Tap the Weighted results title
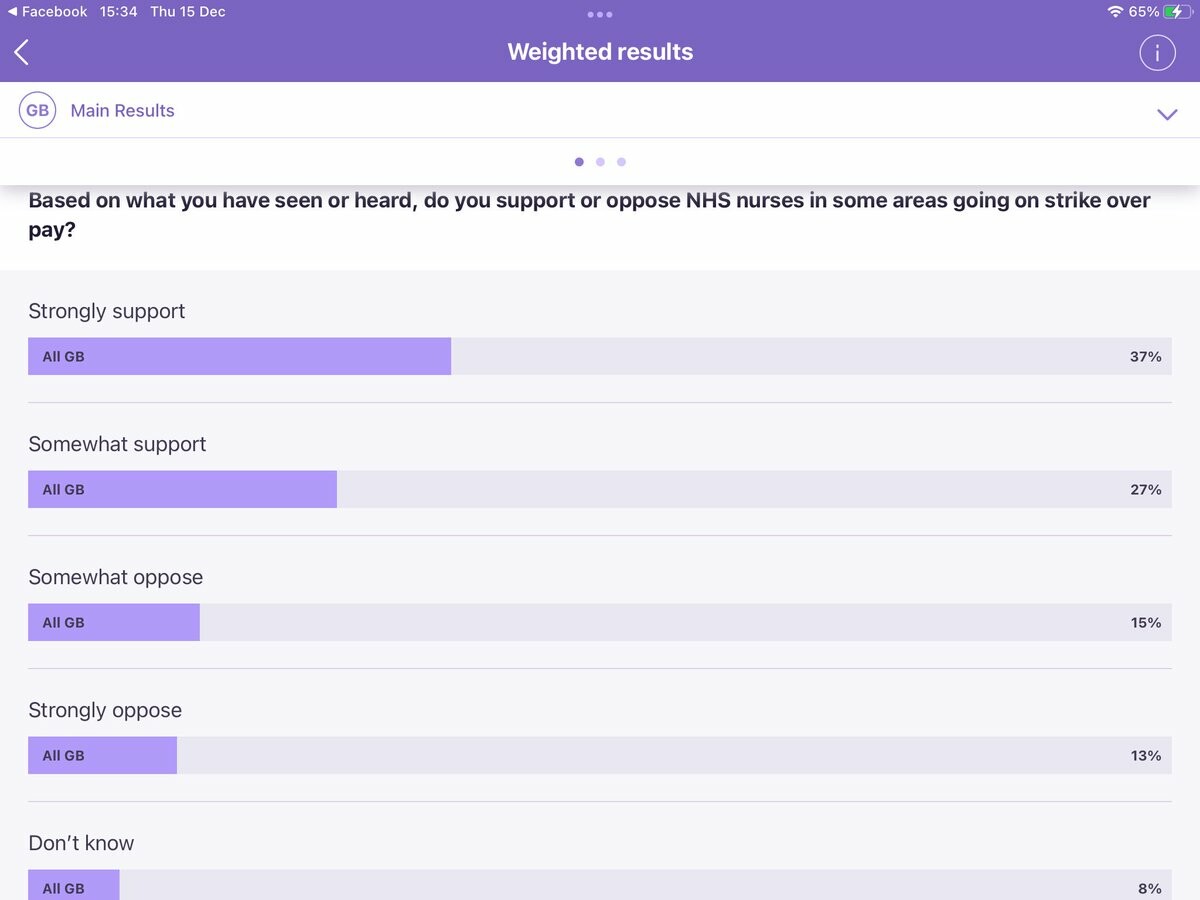This screenshot has width=1200, height=900. click(600, 52)
